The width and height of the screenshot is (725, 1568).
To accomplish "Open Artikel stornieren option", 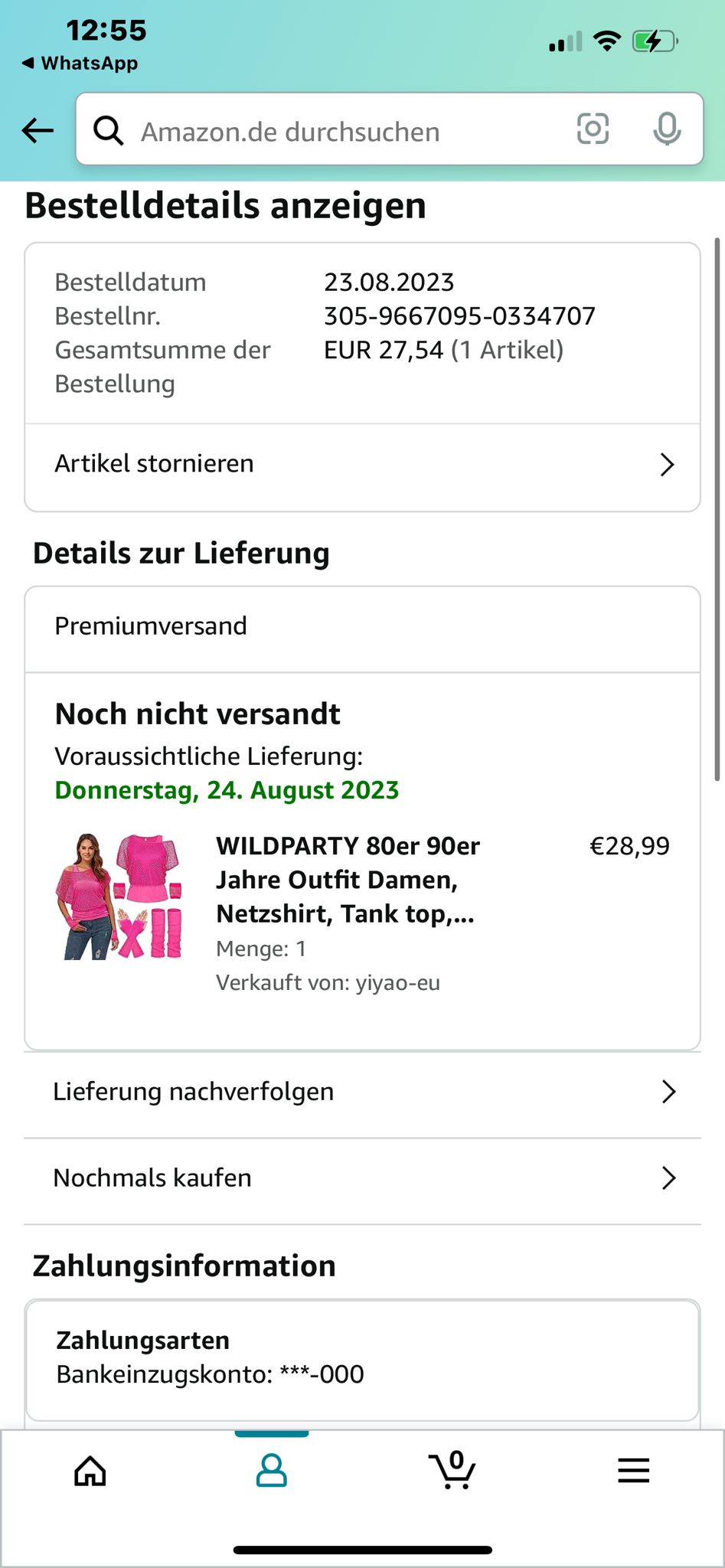I will 363,465.
